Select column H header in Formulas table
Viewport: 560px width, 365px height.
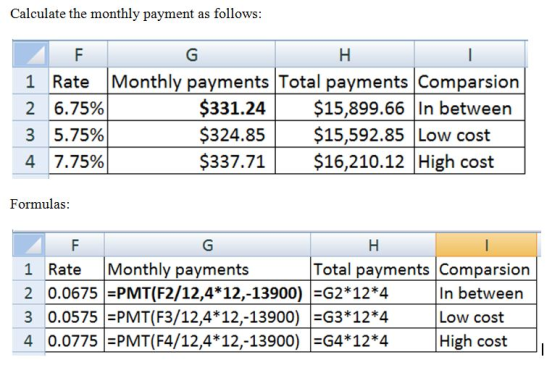(x=373, y=245)
